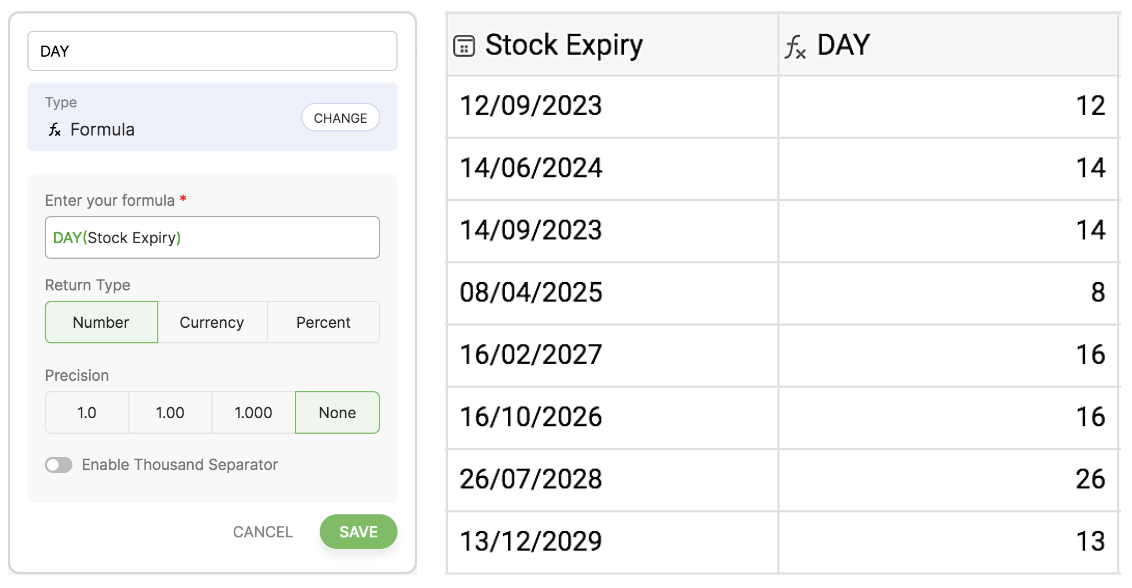Select Number return type
Image resolution: width=1132 pixels, height=588 pixels.
[x=101, y=322]
